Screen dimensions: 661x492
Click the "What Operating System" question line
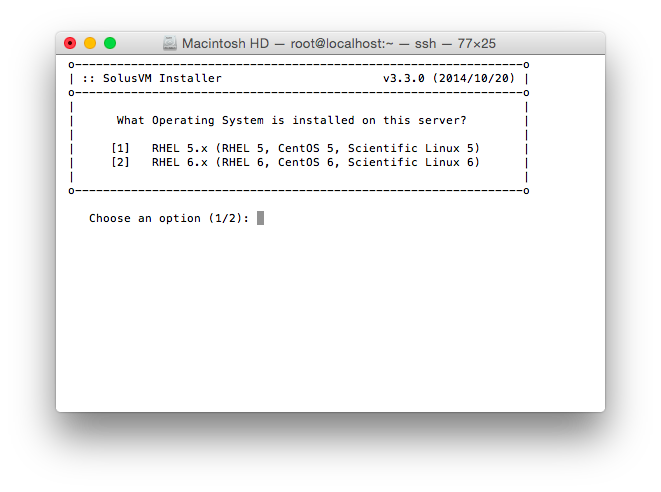pos(292,120)
